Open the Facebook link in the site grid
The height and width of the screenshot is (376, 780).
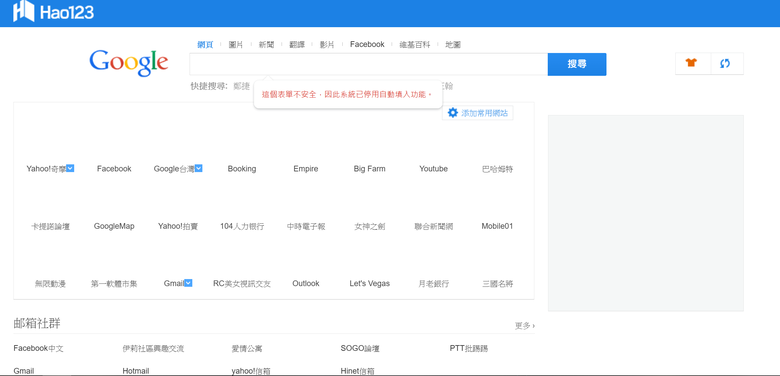pyautogui.click(x=114, y=169)
